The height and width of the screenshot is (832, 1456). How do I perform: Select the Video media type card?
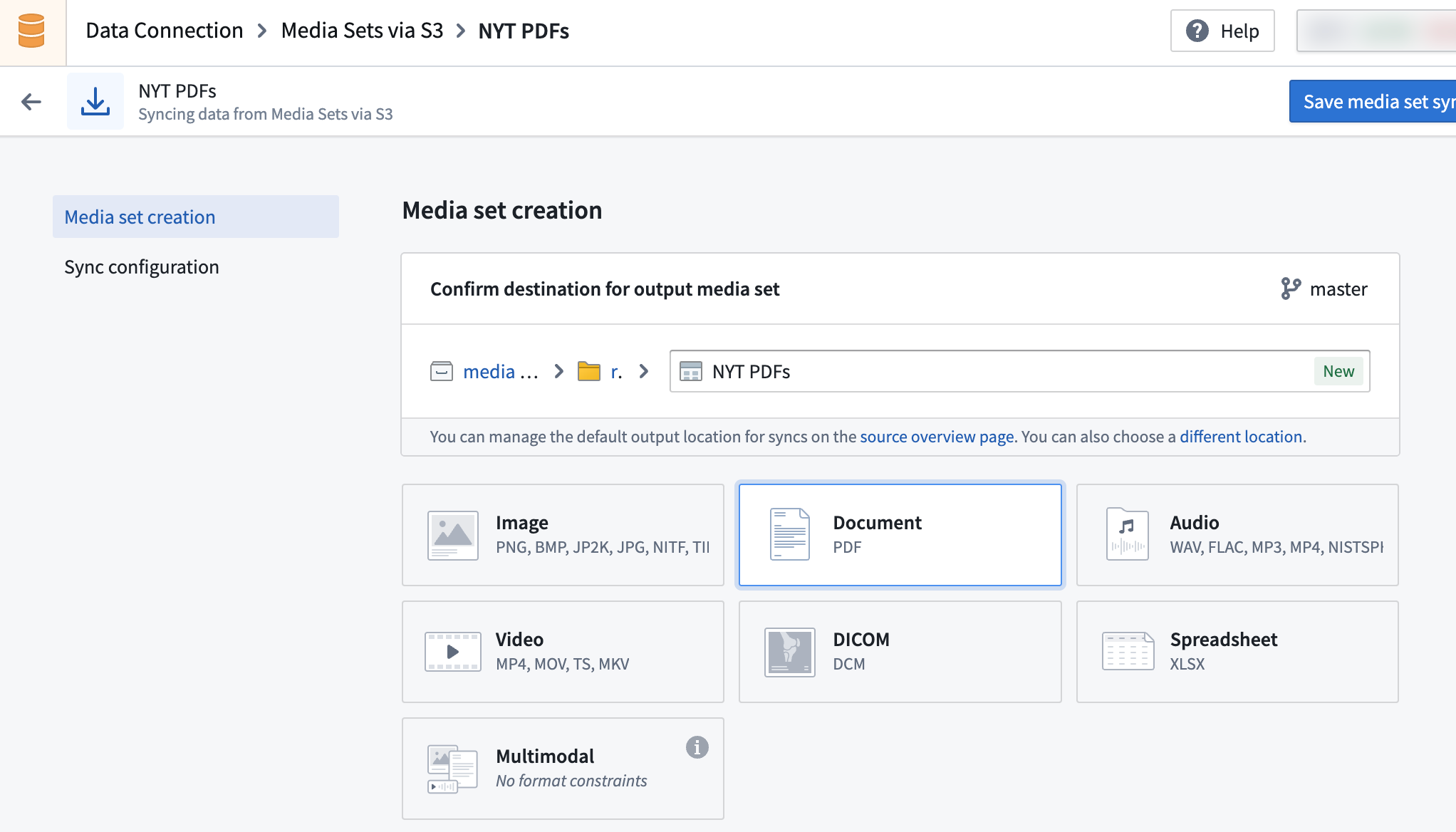tap(562, 651)
